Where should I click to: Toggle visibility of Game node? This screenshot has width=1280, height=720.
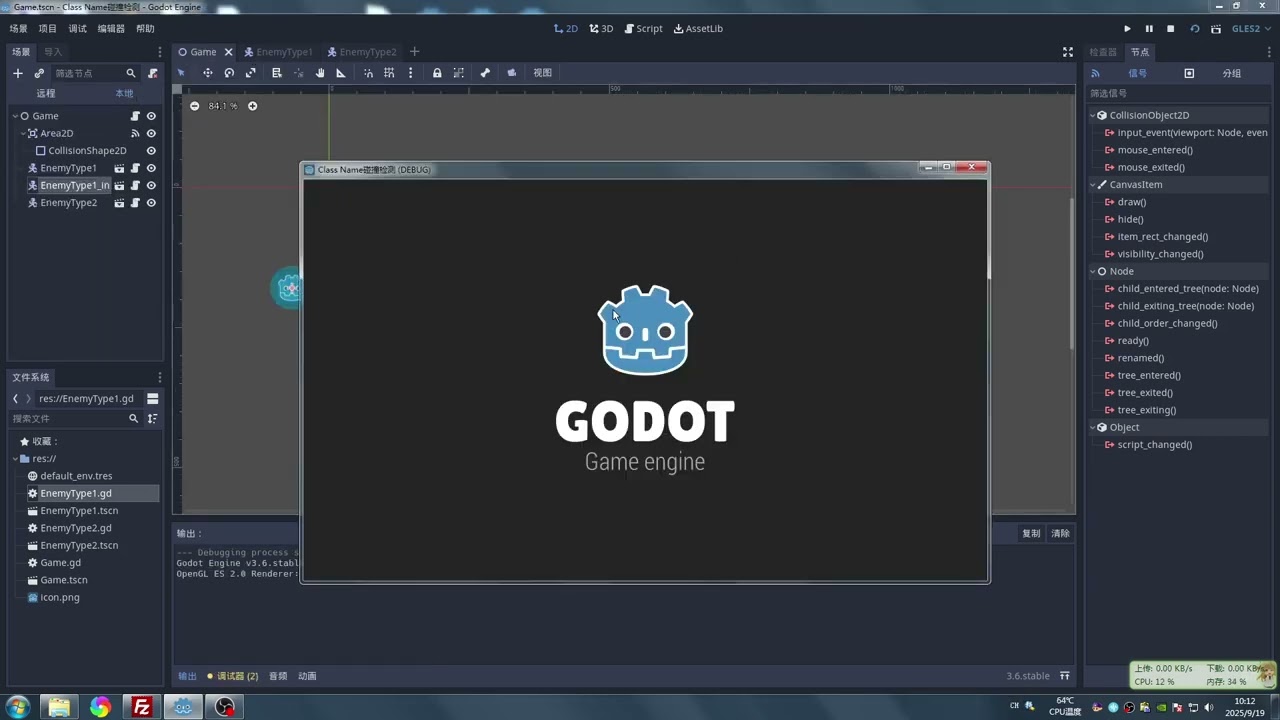[x=151, y=116]
